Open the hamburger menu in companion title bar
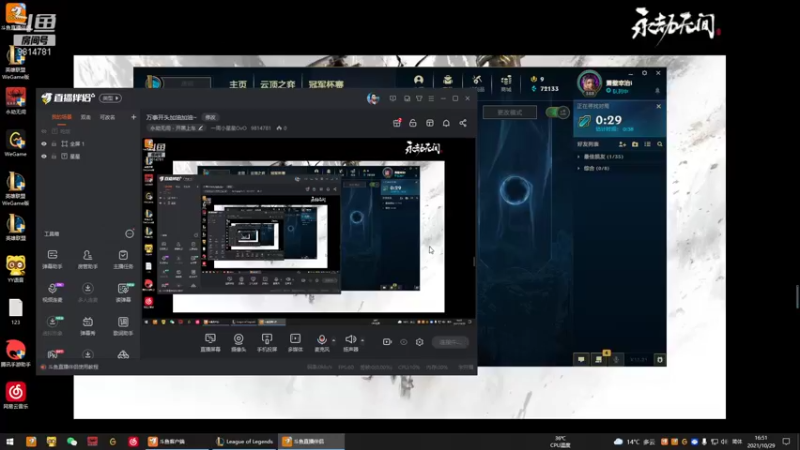Image resolution: width=800 pixels, height=450 pixels. (x=431, y=98)
